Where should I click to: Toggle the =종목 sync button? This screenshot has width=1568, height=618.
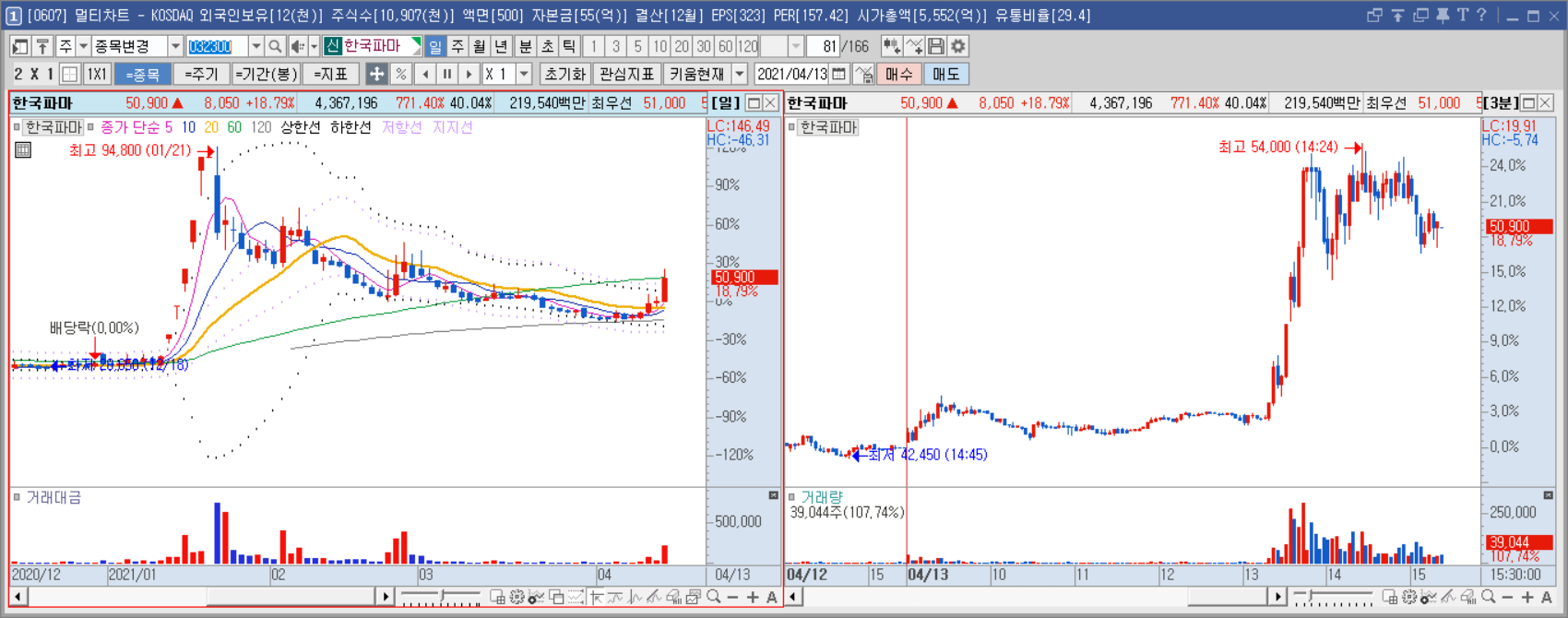tap(143, 74)
